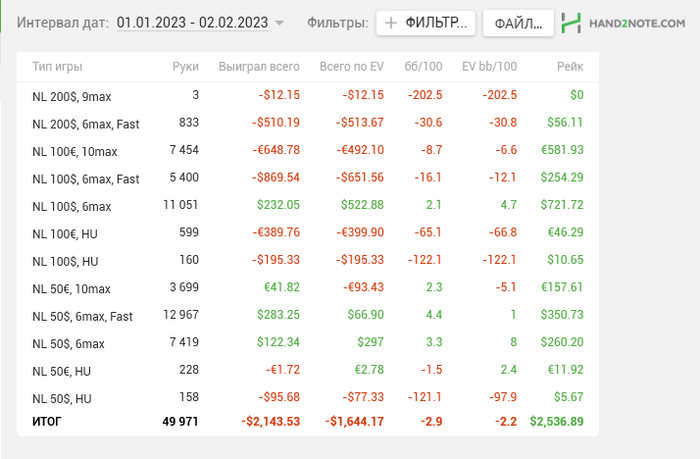Click EV cell -€93.43
This screenshot has width=700, height=459.
[363, 288]
